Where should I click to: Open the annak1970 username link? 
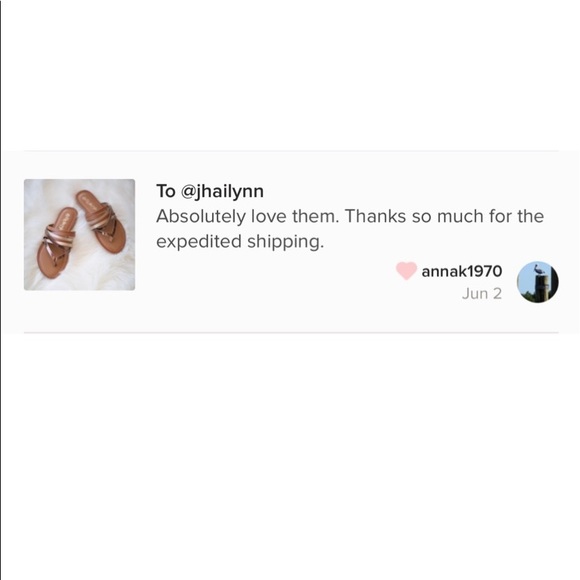click(462, 271)
